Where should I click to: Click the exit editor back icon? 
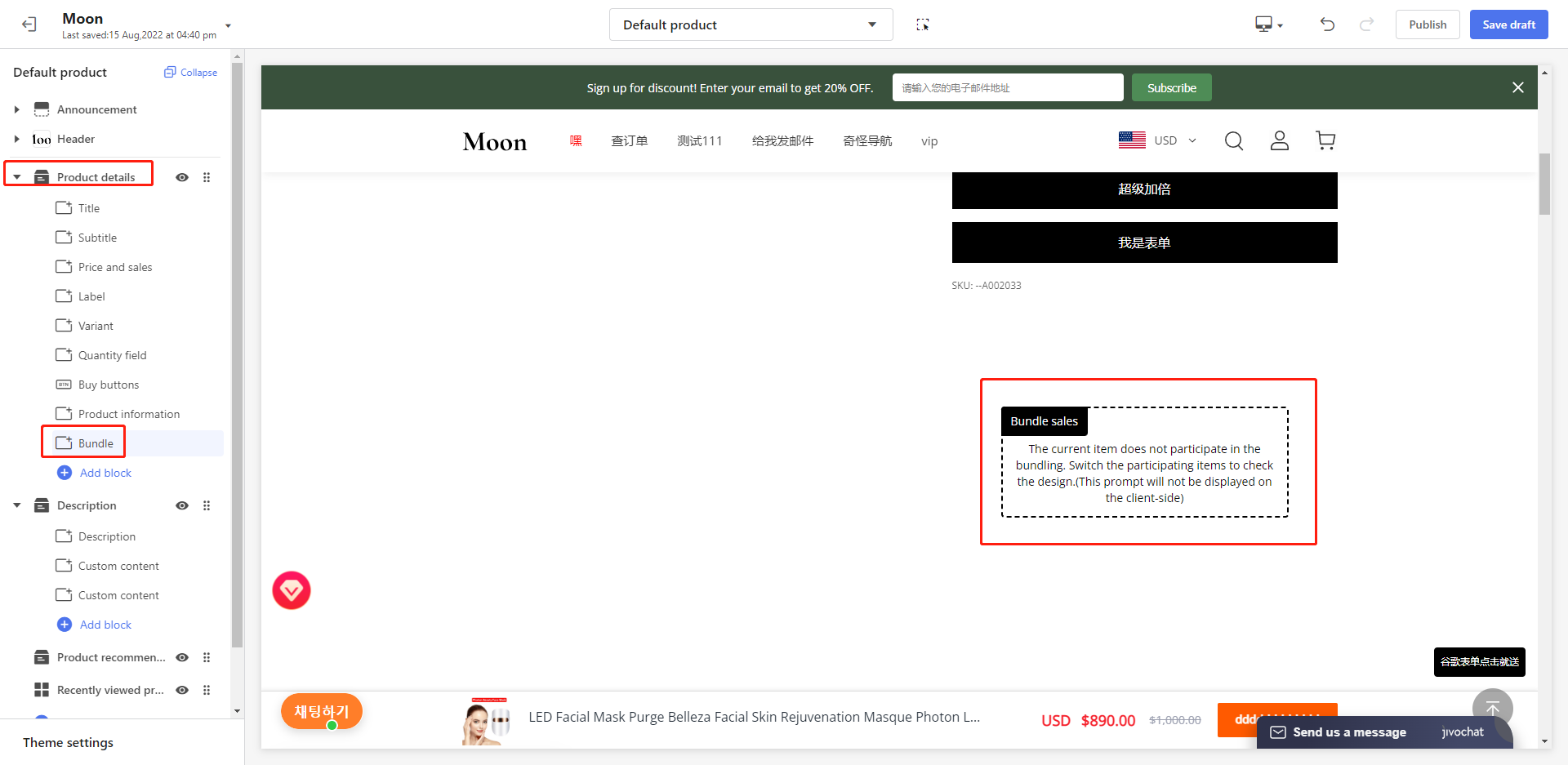tap(29, 24)
